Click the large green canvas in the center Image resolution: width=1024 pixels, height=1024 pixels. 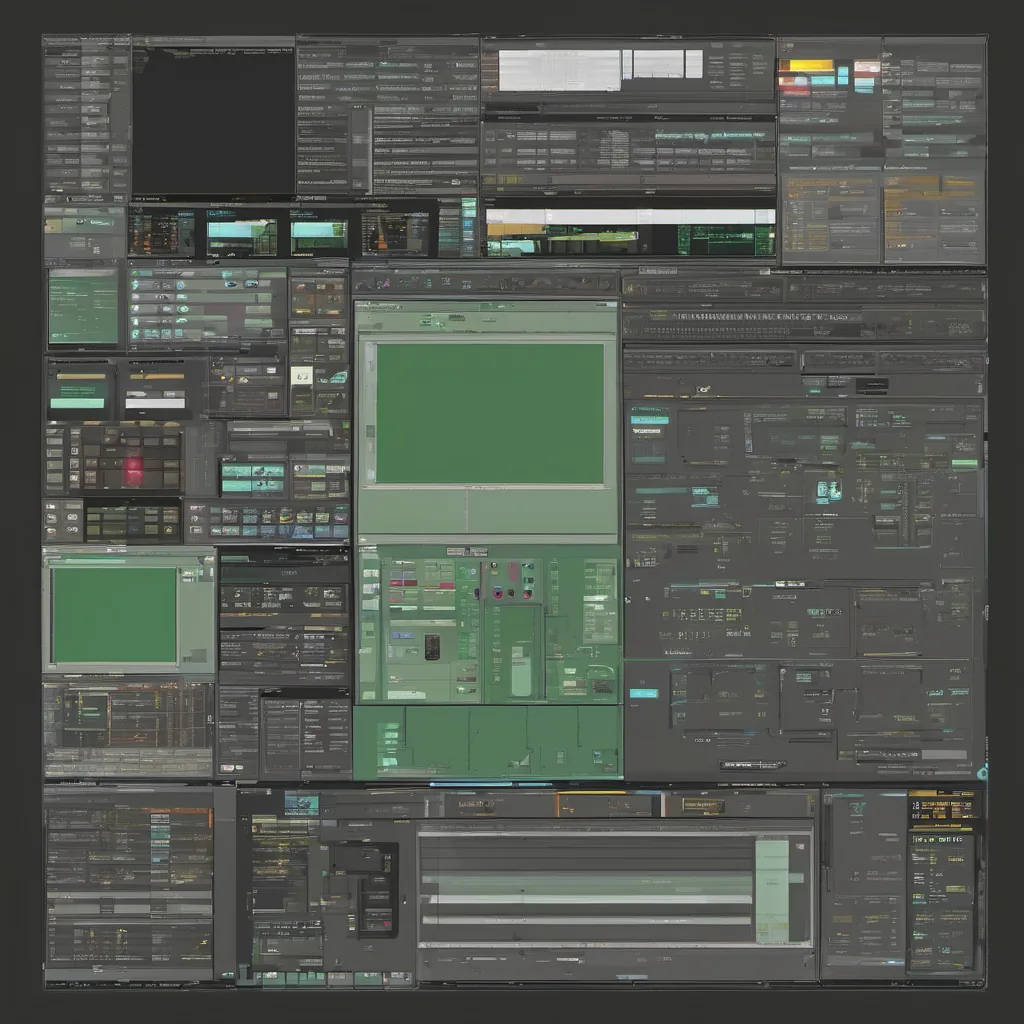click(x=489, y=413)
